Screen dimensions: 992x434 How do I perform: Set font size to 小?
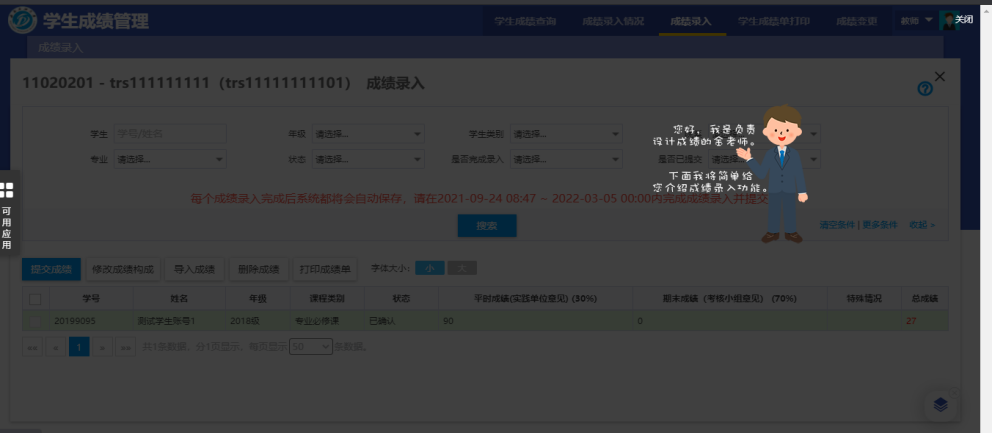pyautogui.click(x=429, y=268)
